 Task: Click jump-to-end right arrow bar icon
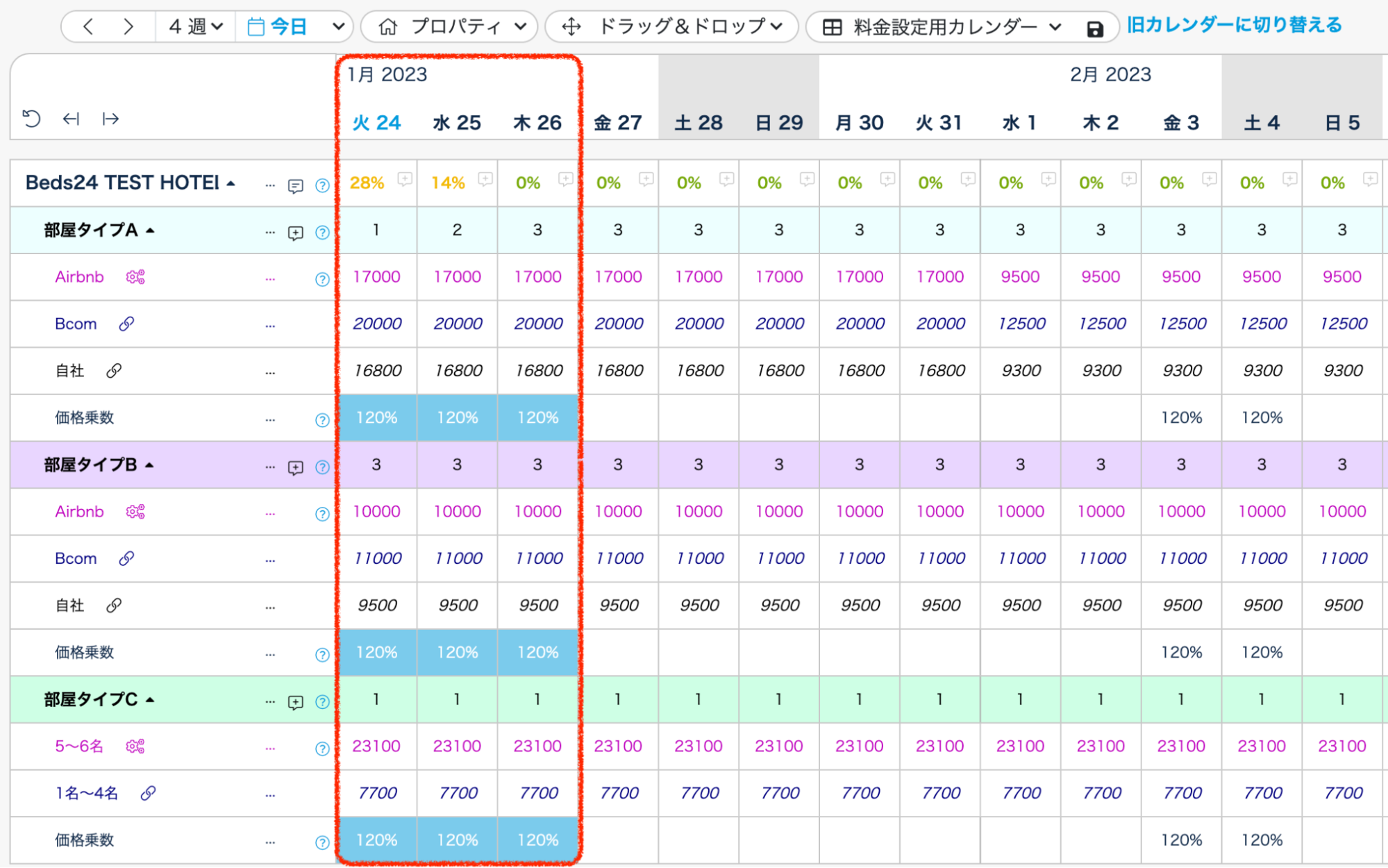pos(110,119)
